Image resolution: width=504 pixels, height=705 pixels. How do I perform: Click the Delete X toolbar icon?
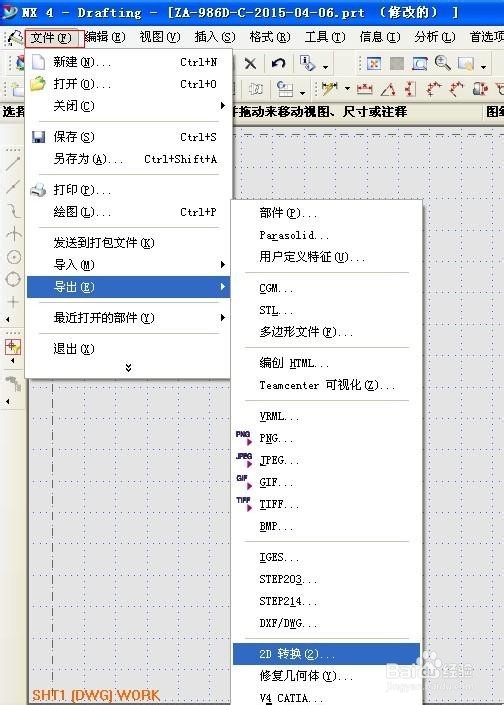(x=250, y=63)
